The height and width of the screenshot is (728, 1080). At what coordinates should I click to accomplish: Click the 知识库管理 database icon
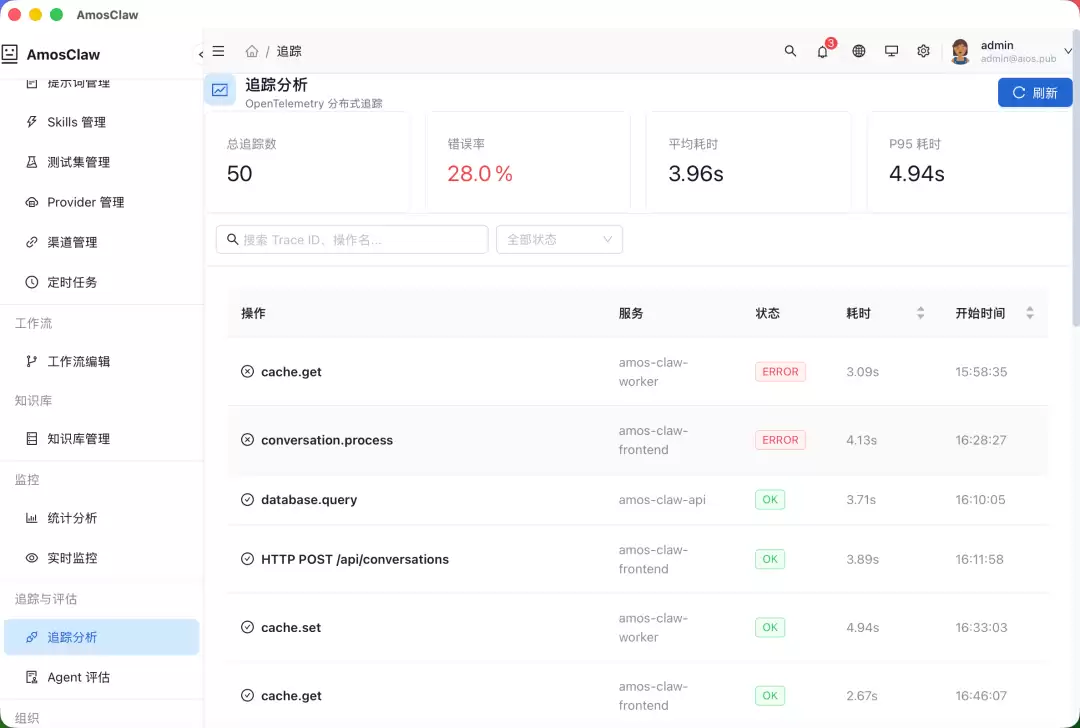click(32, 438)
